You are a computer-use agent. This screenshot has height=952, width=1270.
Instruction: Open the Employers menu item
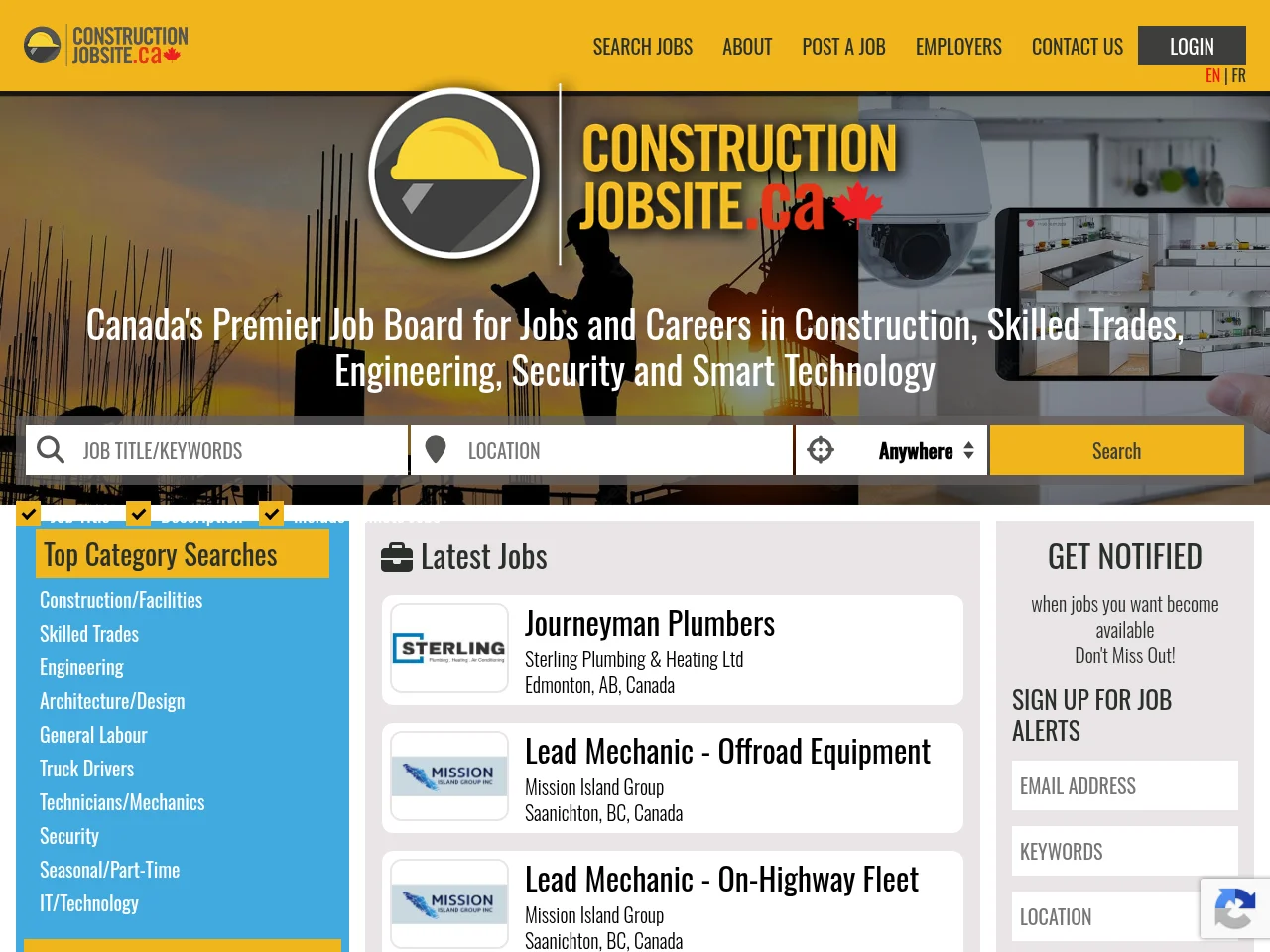(958, 47)
